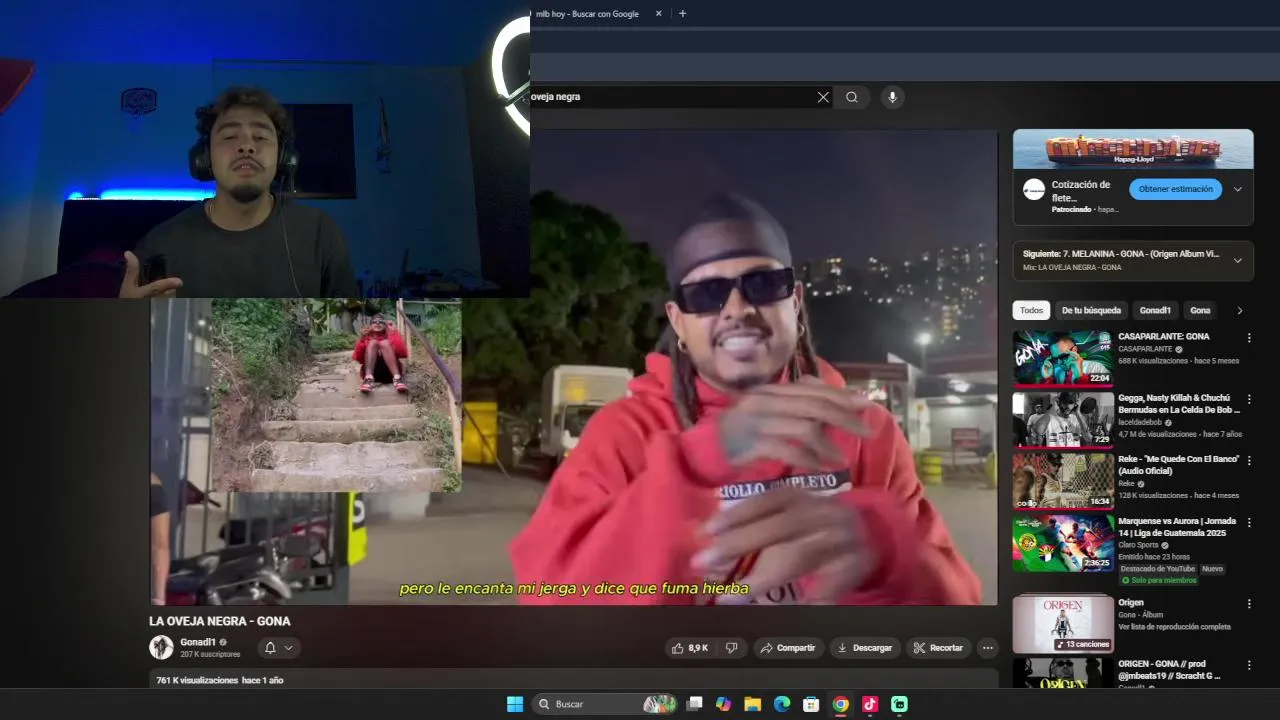Close the 'mlb hoy - Buscar con Google' tab
1280x720 pixels.
pos(658,14)
